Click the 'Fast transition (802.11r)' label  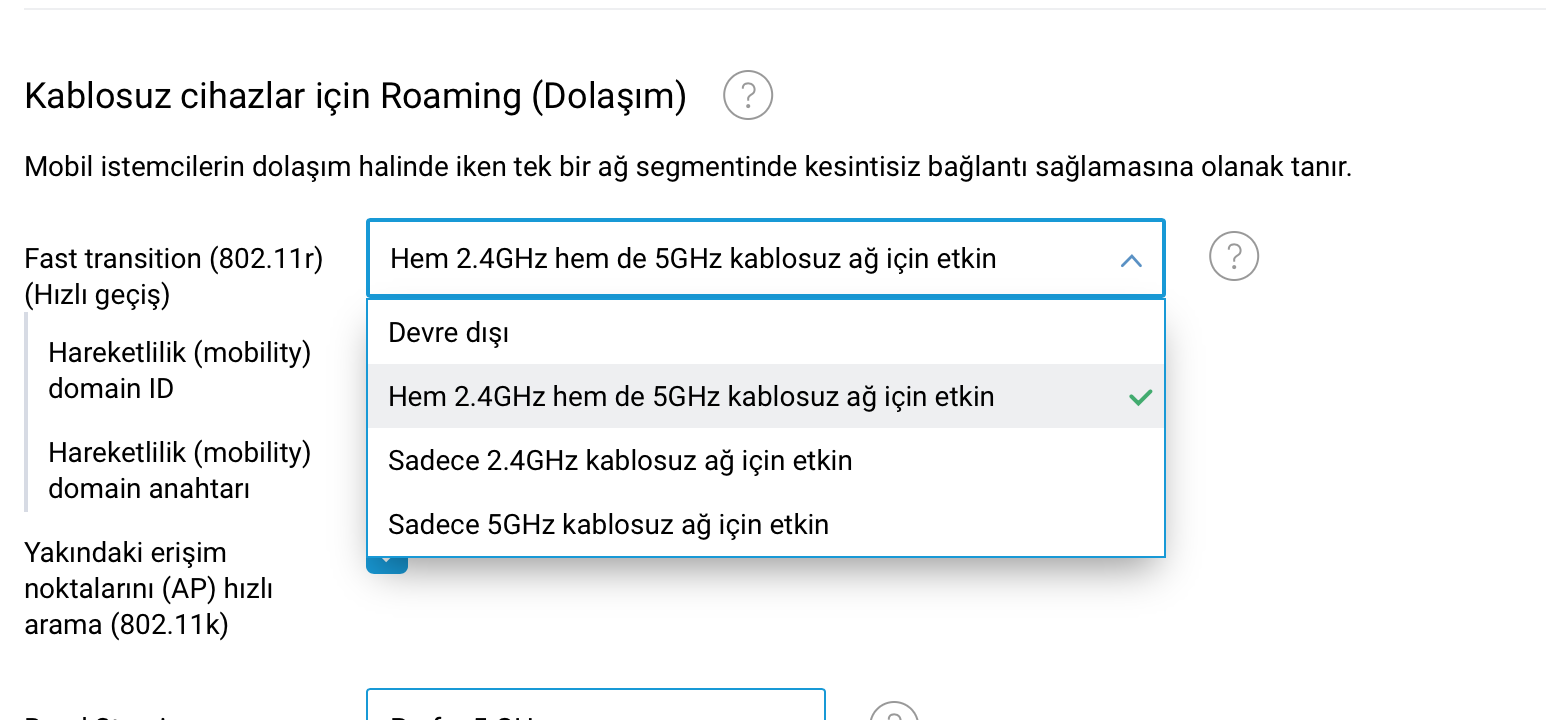click(174, 259)
